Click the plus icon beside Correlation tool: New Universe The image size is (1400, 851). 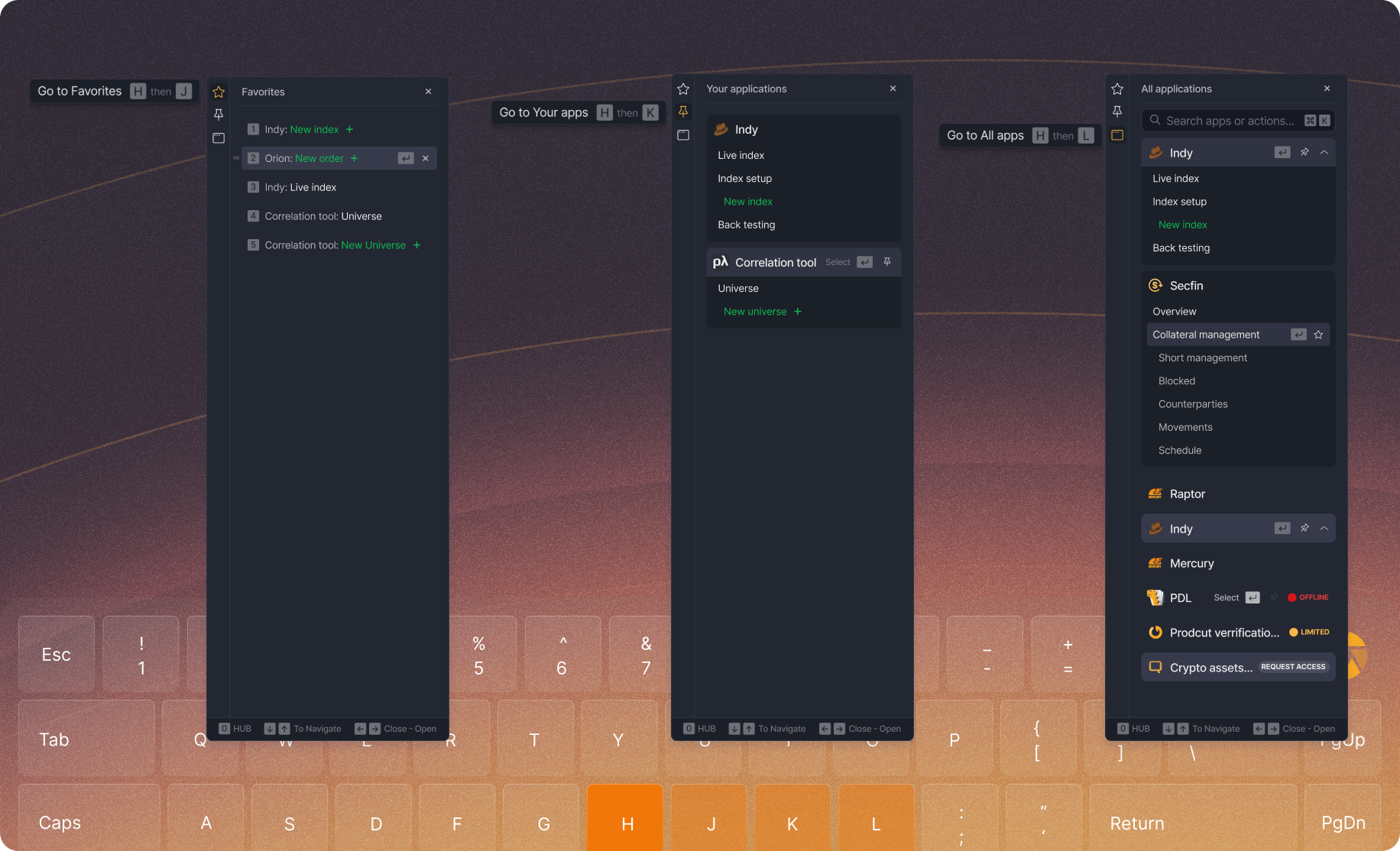coord(416,245)
